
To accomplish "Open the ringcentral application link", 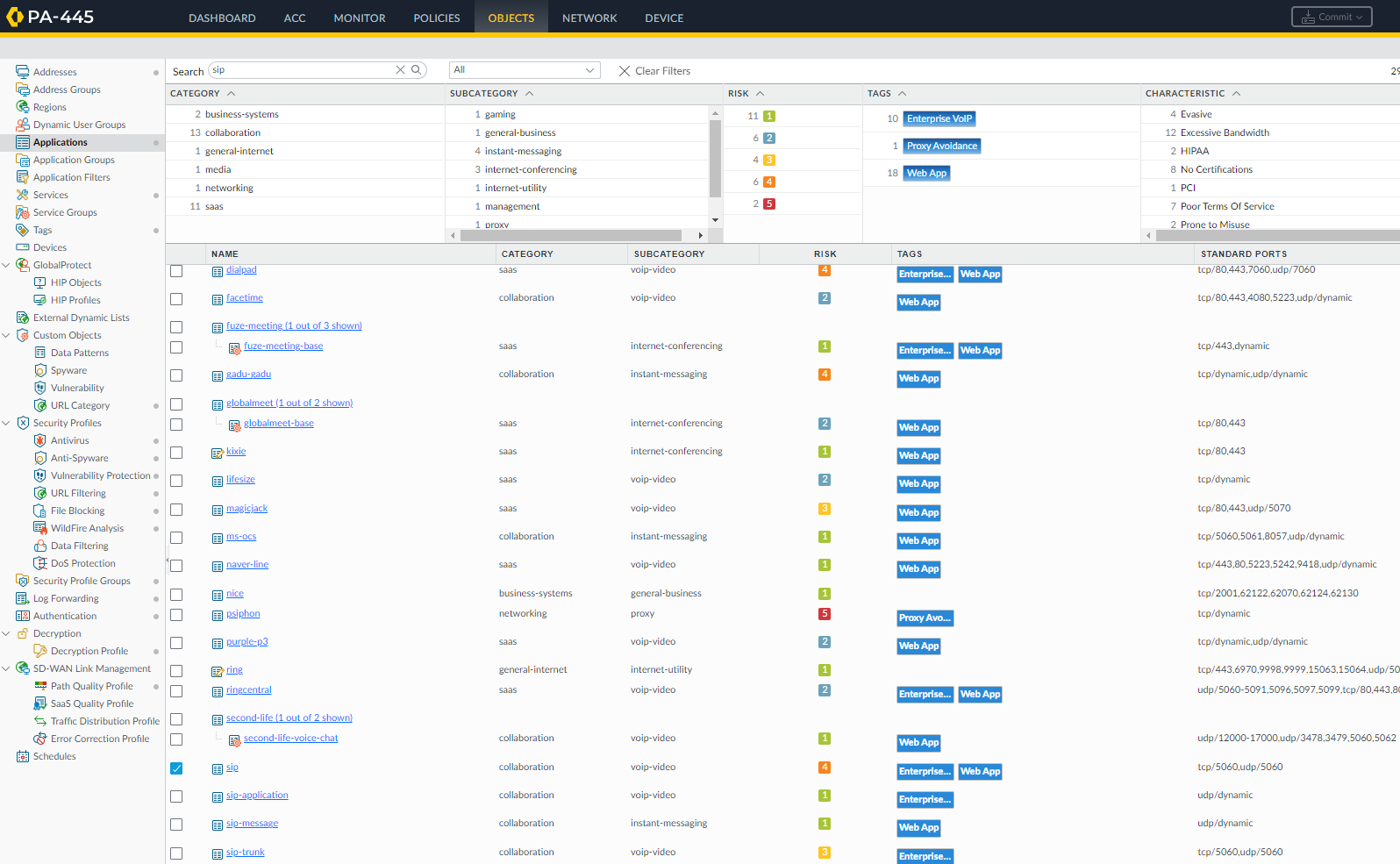I will click(249, 690).
